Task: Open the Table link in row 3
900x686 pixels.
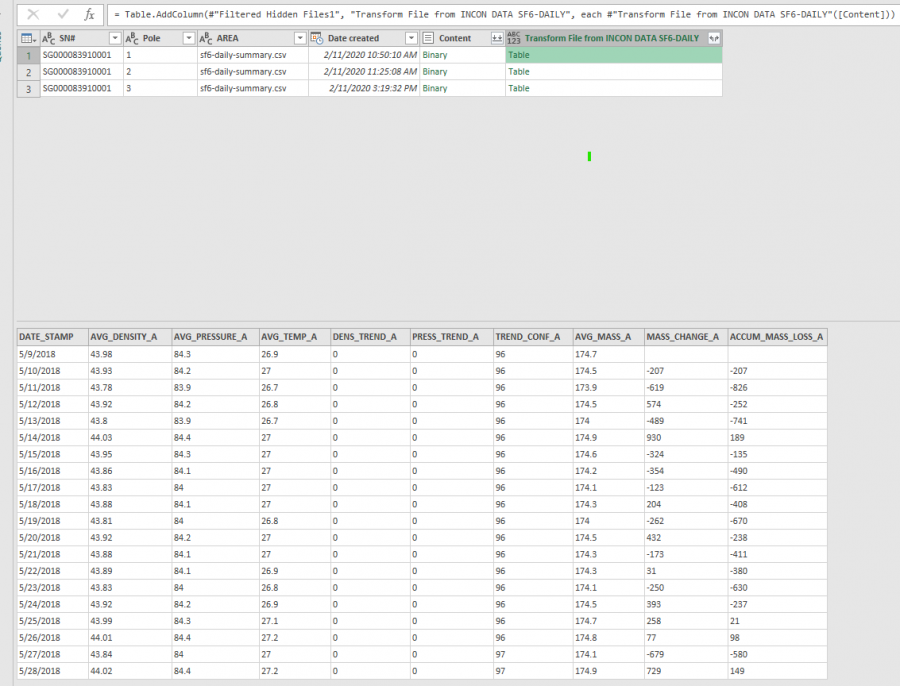Action: 518,88
